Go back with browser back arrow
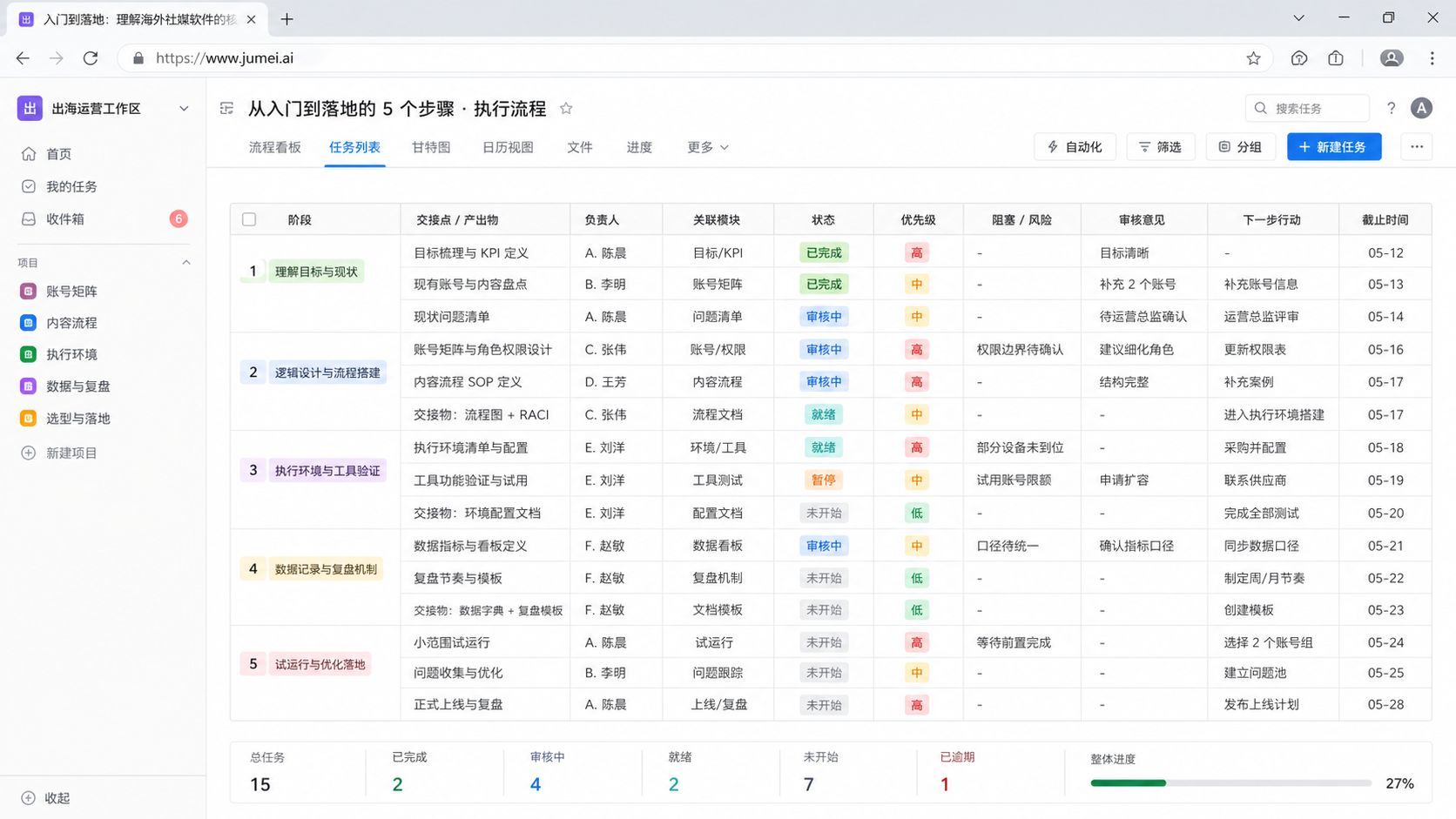 (23, 58)
